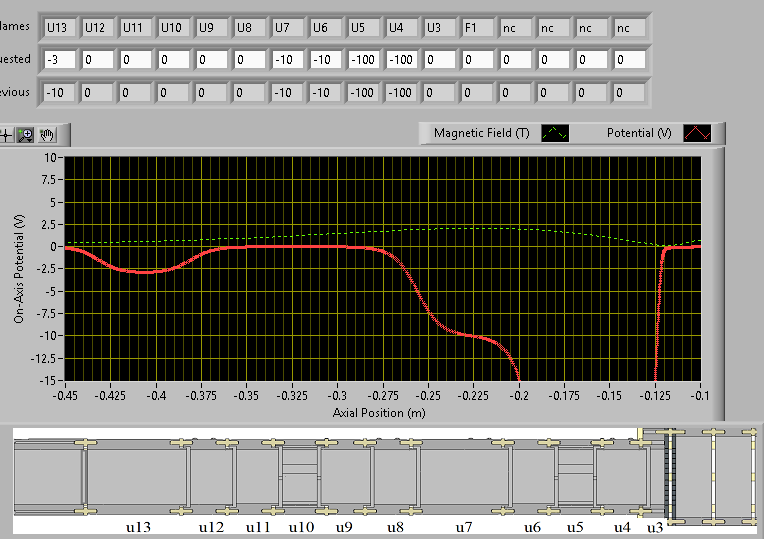This screenshot has height=539, width=764.
Task: Click the u9 electrode label in diagram
Action: click(344, 527)
